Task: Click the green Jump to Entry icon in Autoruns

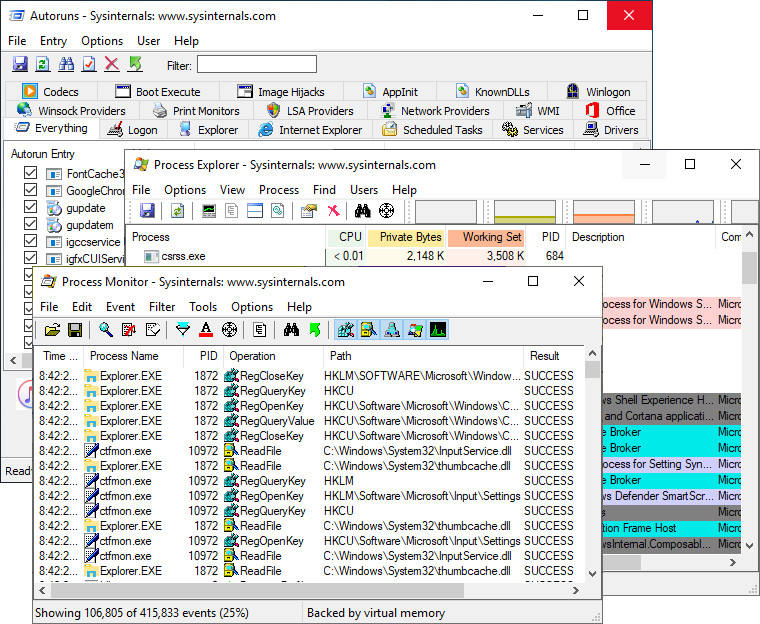Action: (135, 64)
